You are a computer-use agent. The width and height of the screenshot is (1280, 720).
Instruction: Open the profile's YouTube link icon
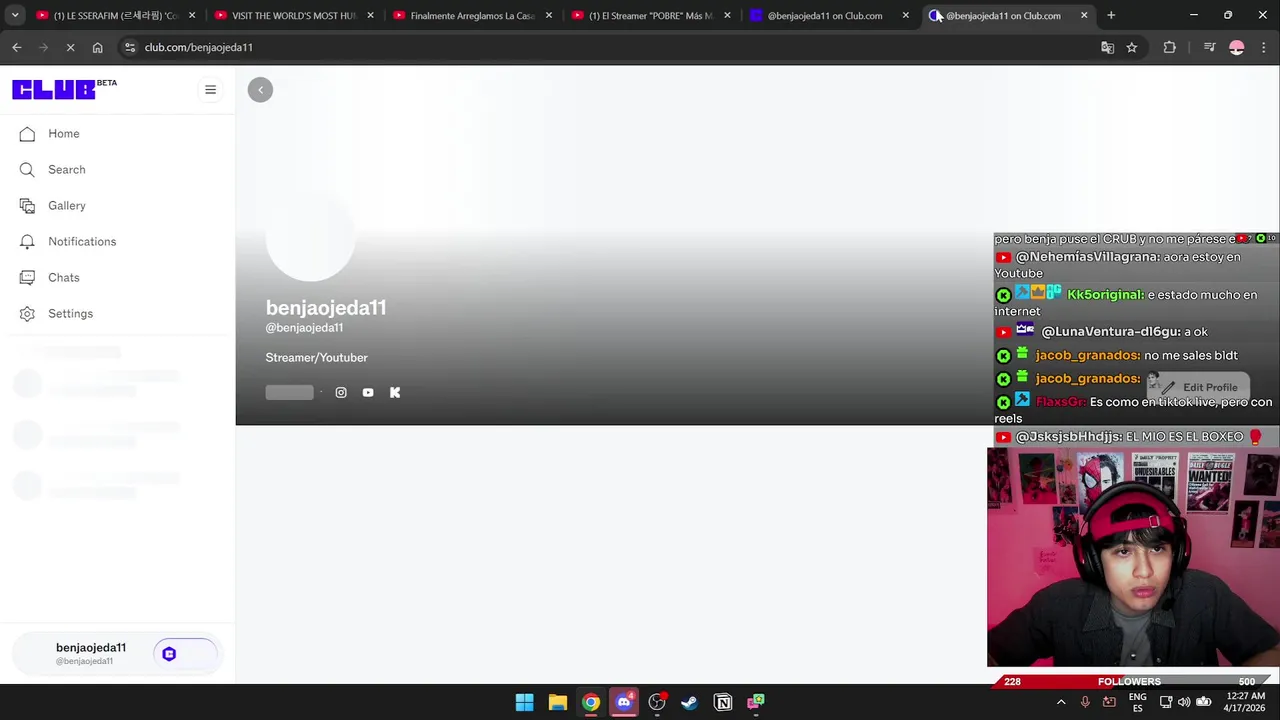pyautogui.click(x=368, y=393)
